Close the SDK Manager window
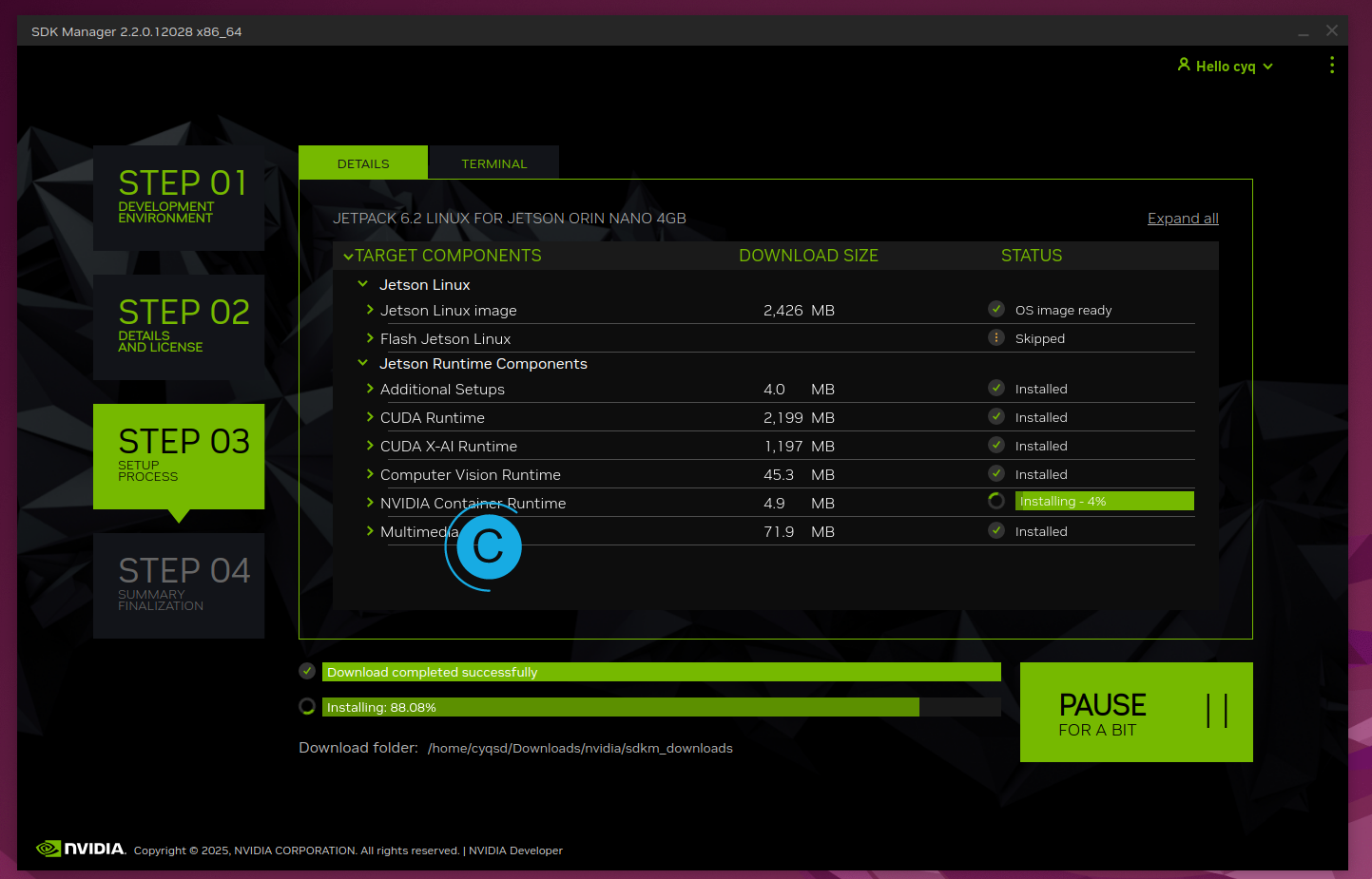 (1332, 30)
